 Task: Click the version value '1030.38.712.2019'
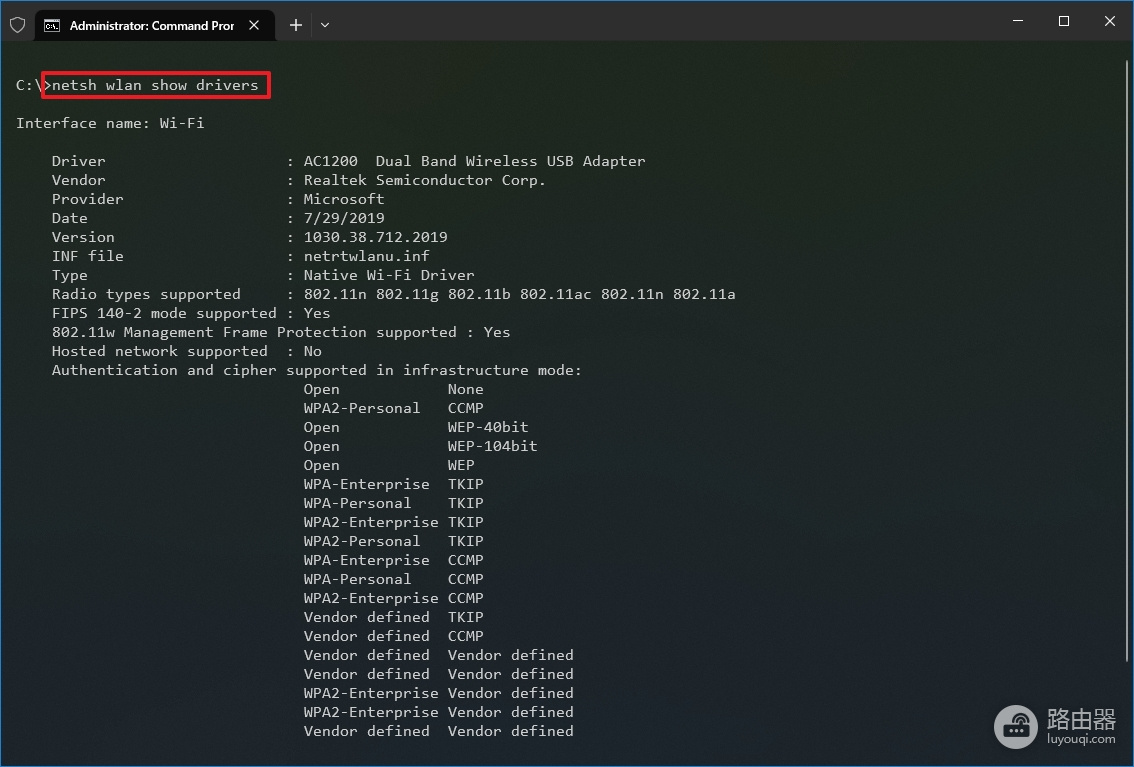click(375, 237)
